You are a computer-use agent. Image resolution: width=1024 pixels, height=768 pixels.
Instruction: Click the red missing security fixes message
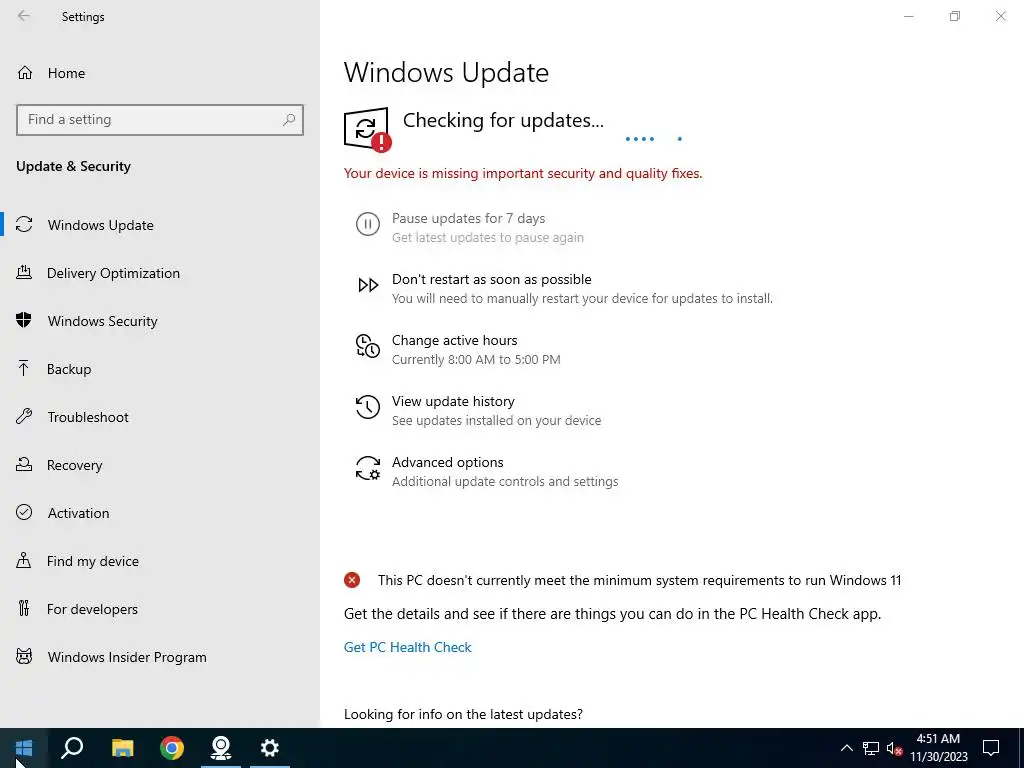pos(523,173)
